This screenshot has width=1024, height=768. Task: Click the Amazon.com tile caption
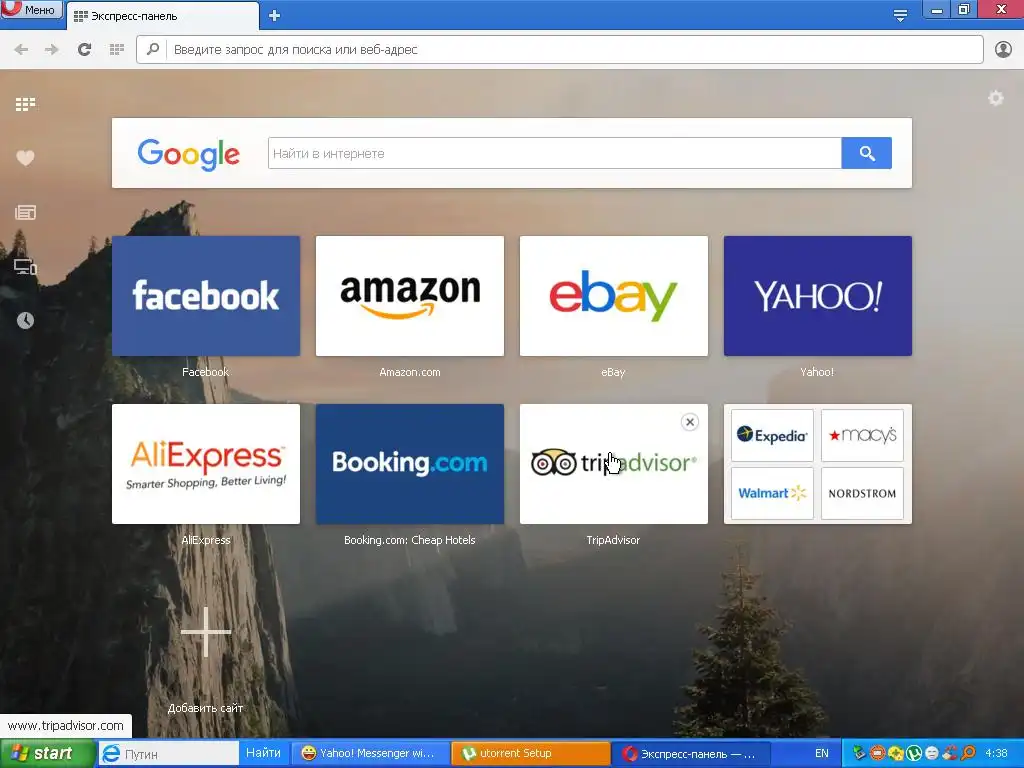[x=409, y=372]
